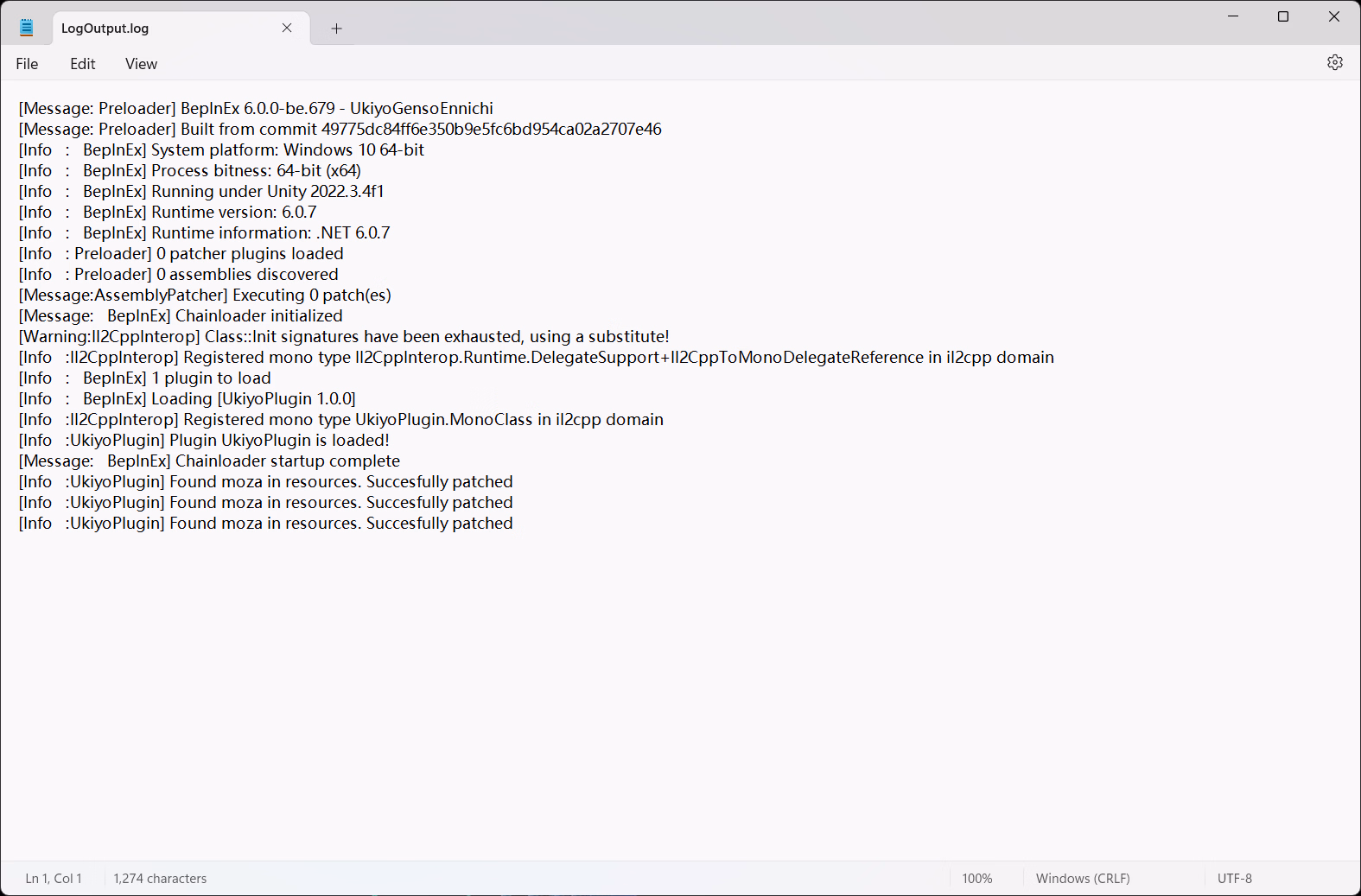This screenshot has height=896, width=1361.
Task: Click the UTF-8 encoding indicator
Action: pos(1234,878)
